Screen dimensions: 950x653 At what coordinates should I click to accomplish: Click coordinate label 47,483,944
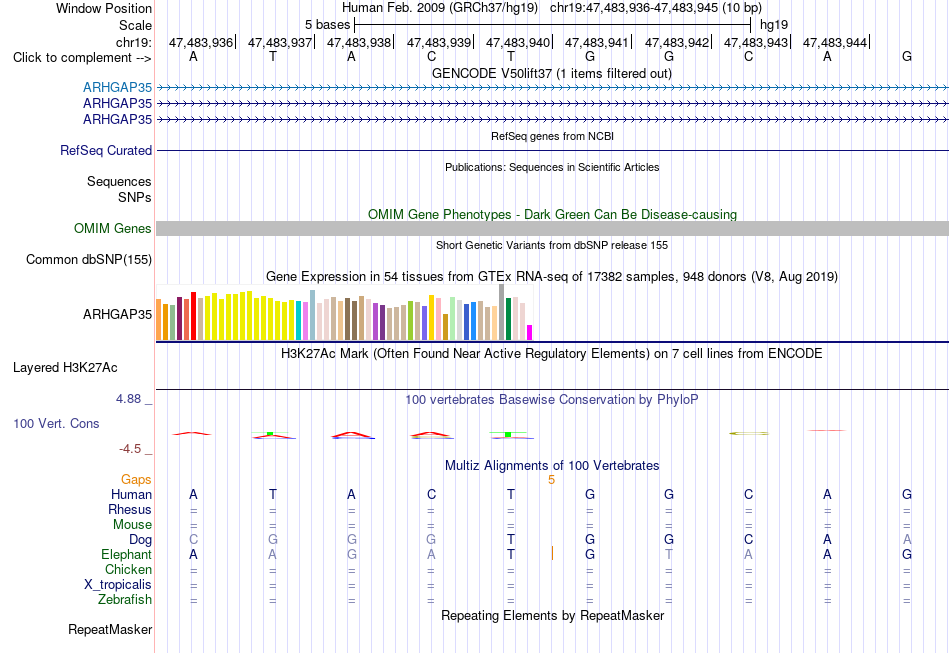(x=835, y=42)
